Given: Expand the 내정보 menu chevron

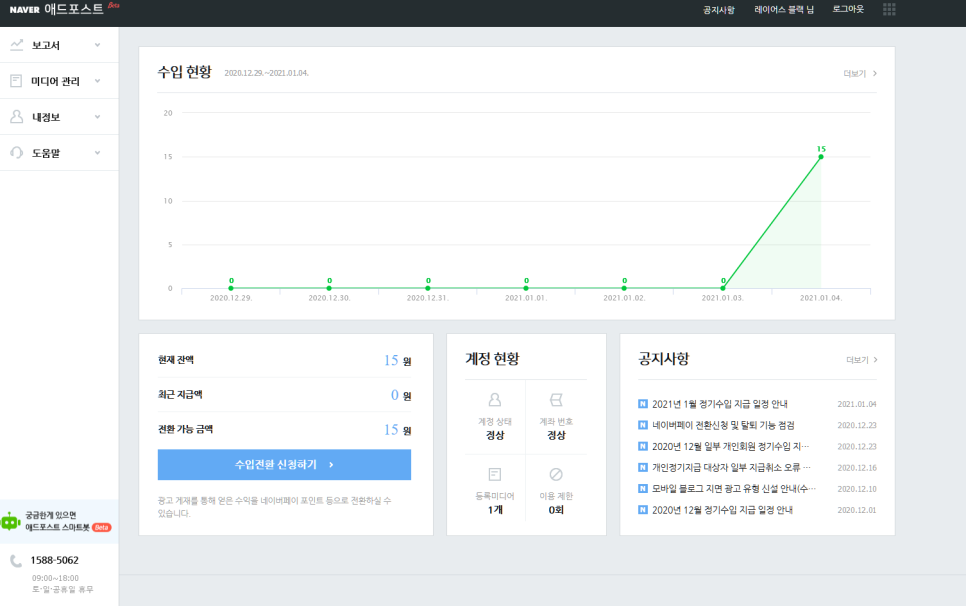Looking at the screenshot, I should tap(97, 116).
